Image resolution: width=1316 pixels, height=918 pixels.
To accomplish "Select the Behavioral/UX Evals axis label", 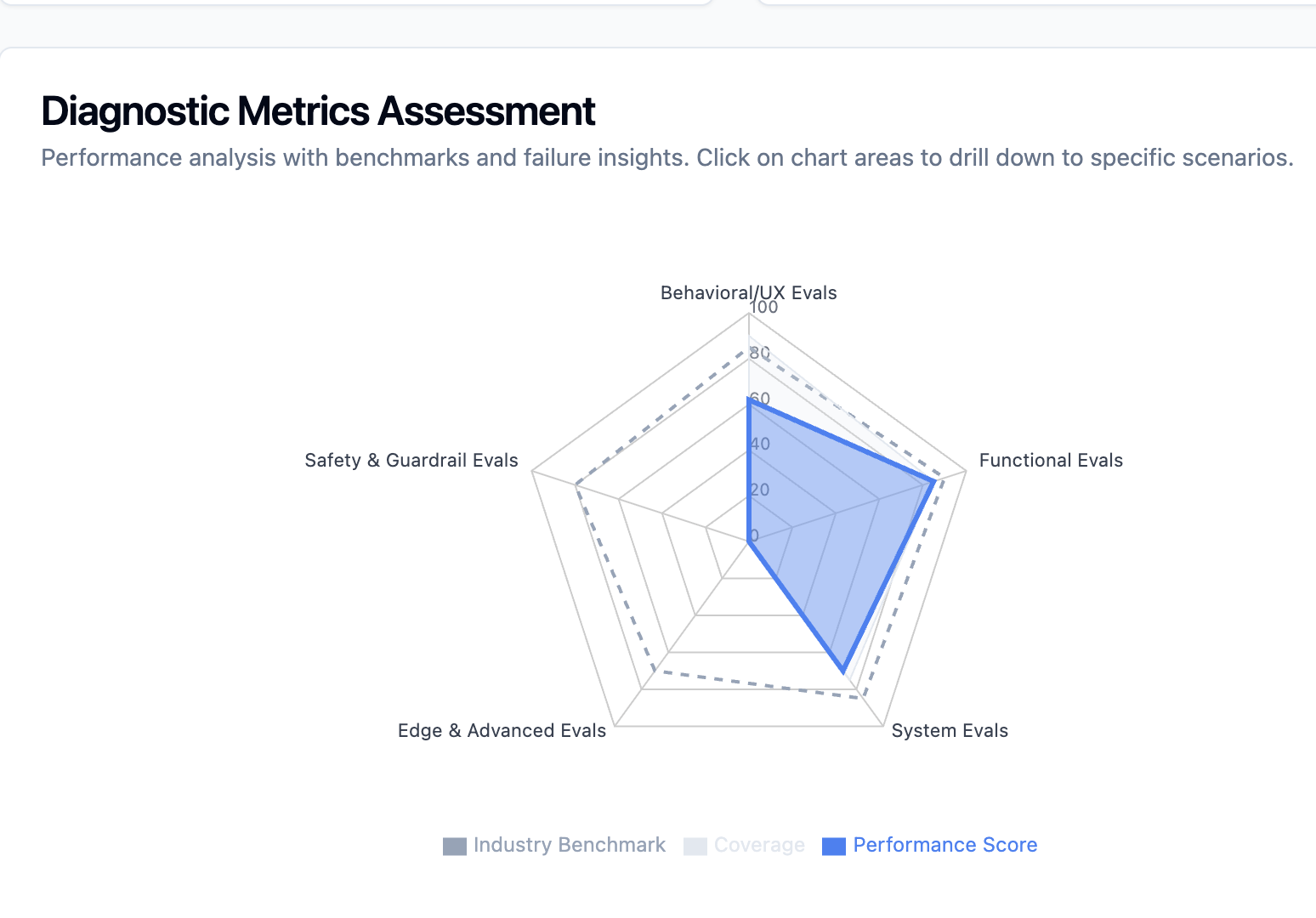I will 748,292.
